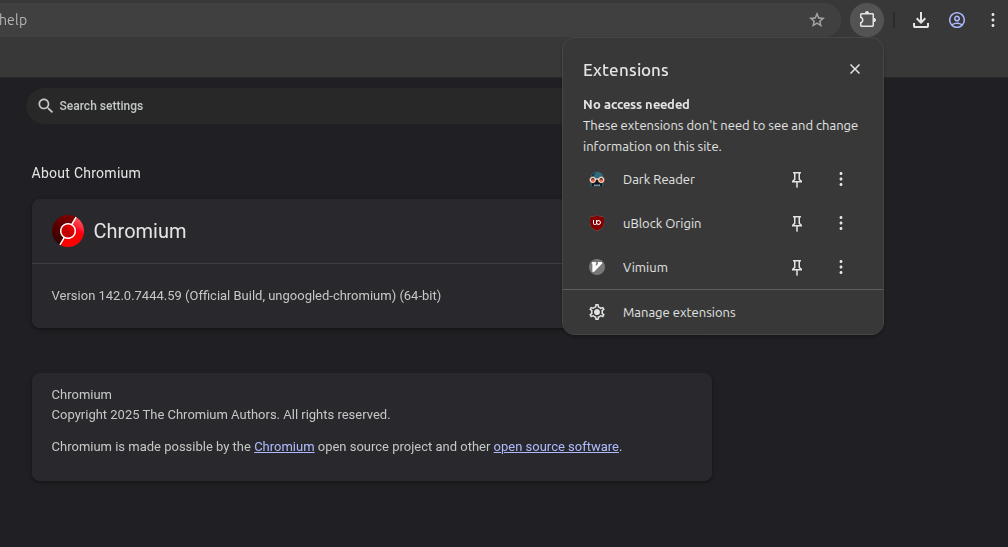Screen dimensions: 1008x547
Task: Select uBlock Origin in the extensions list
Action: coord(662,223)
